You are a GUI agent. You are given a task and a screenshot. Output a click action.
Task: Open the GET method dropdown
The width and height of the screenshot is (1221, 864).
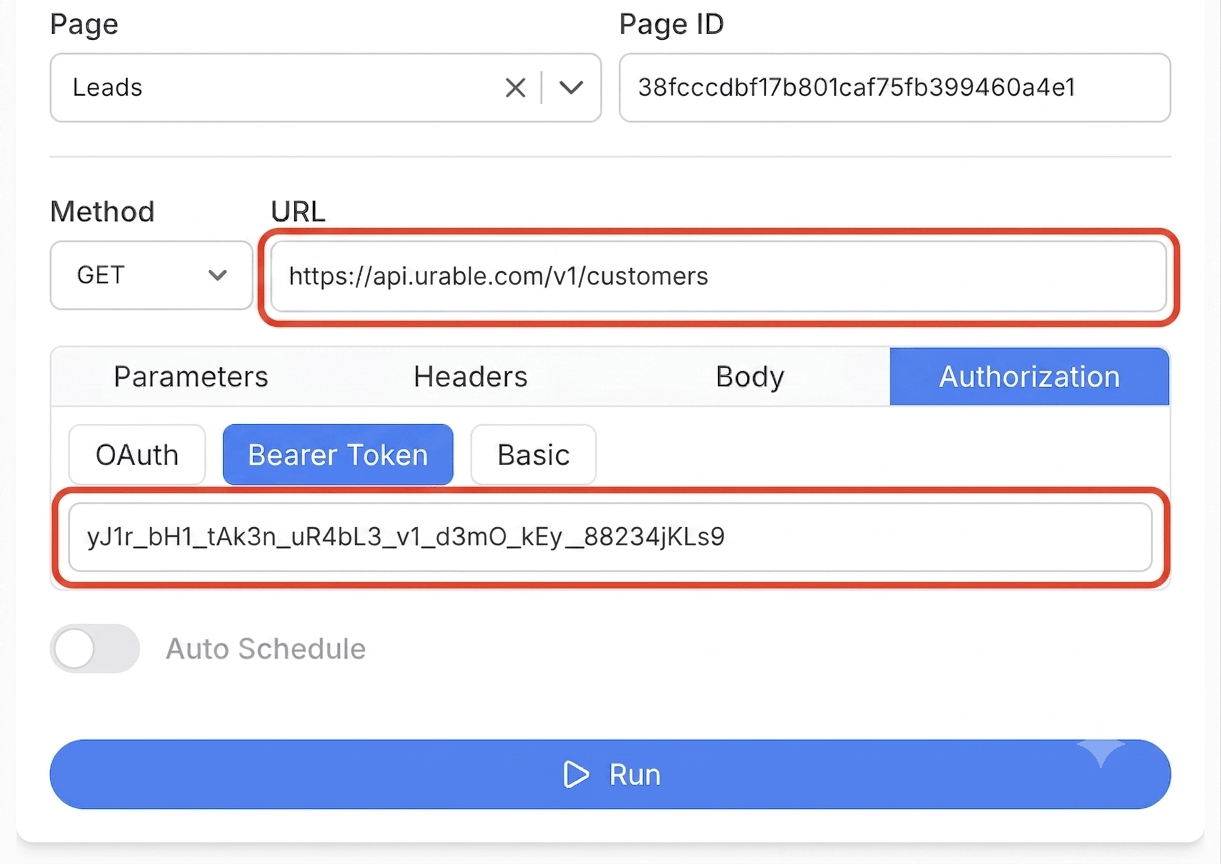click(152, 275)
